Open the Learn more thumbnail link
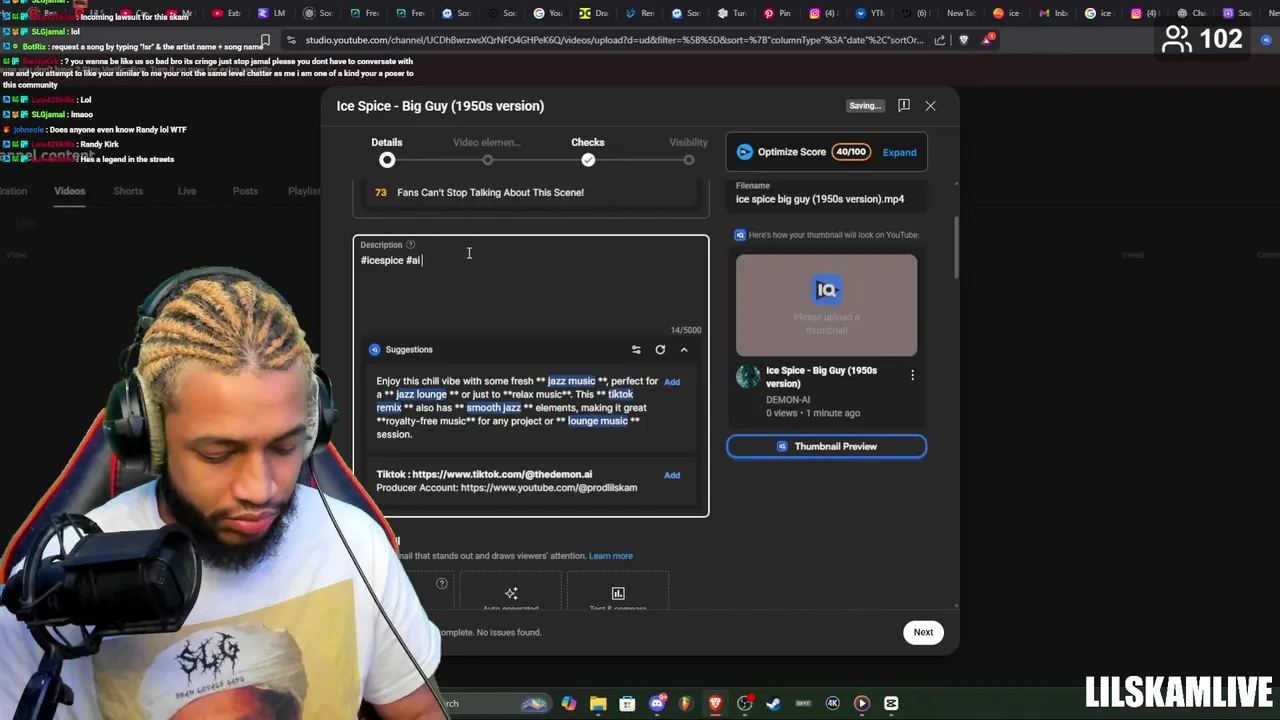1280x720 pixels. click(610, 556)
